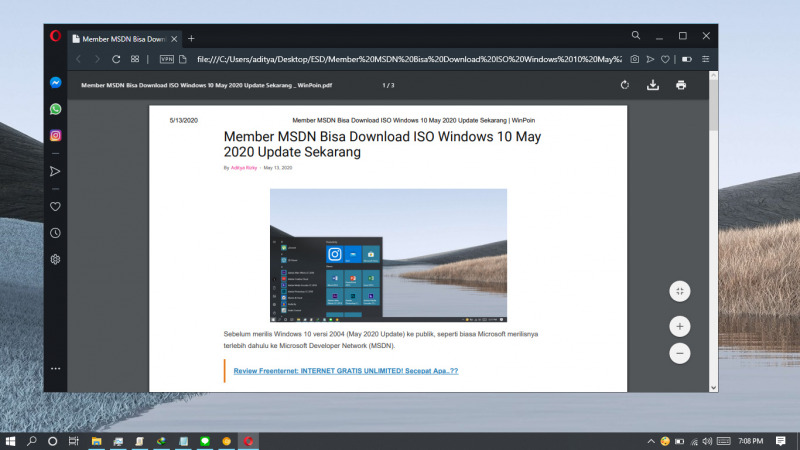Go back to previous page
The image size is (800, 450).
[79, 59]
